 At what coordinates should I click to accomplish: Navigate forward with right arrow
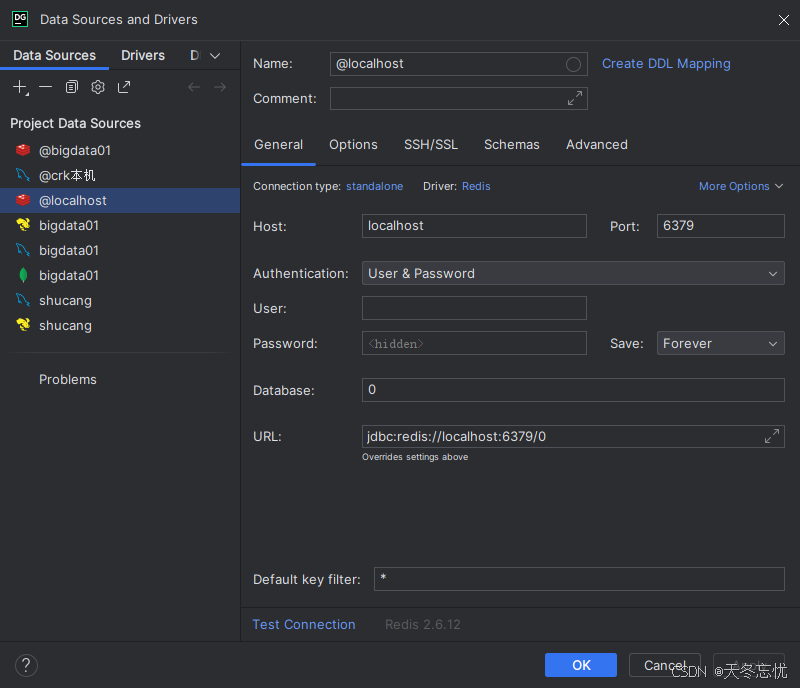[220, 87]
